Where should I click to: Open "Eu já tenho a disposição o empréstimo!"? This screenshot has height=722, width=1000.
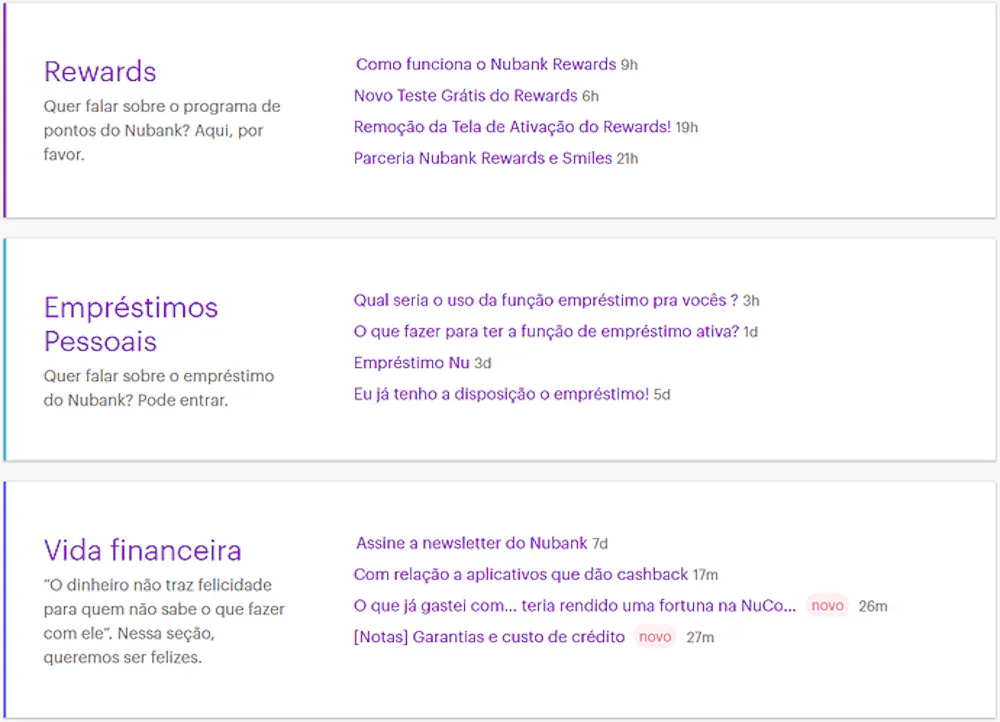coord(501,394)
